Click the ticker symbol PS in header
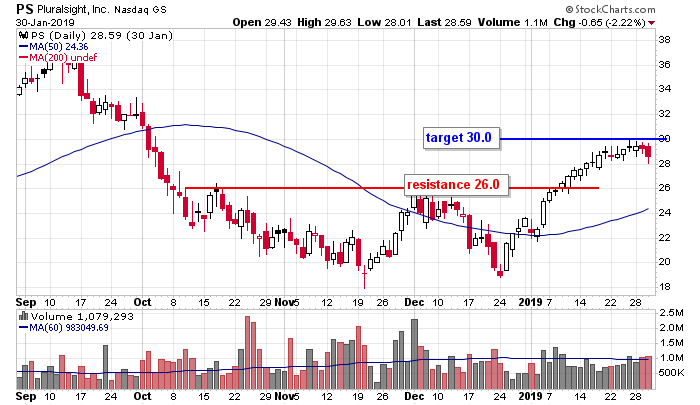Viewport: 700px width, 405px height. [25, 9]
